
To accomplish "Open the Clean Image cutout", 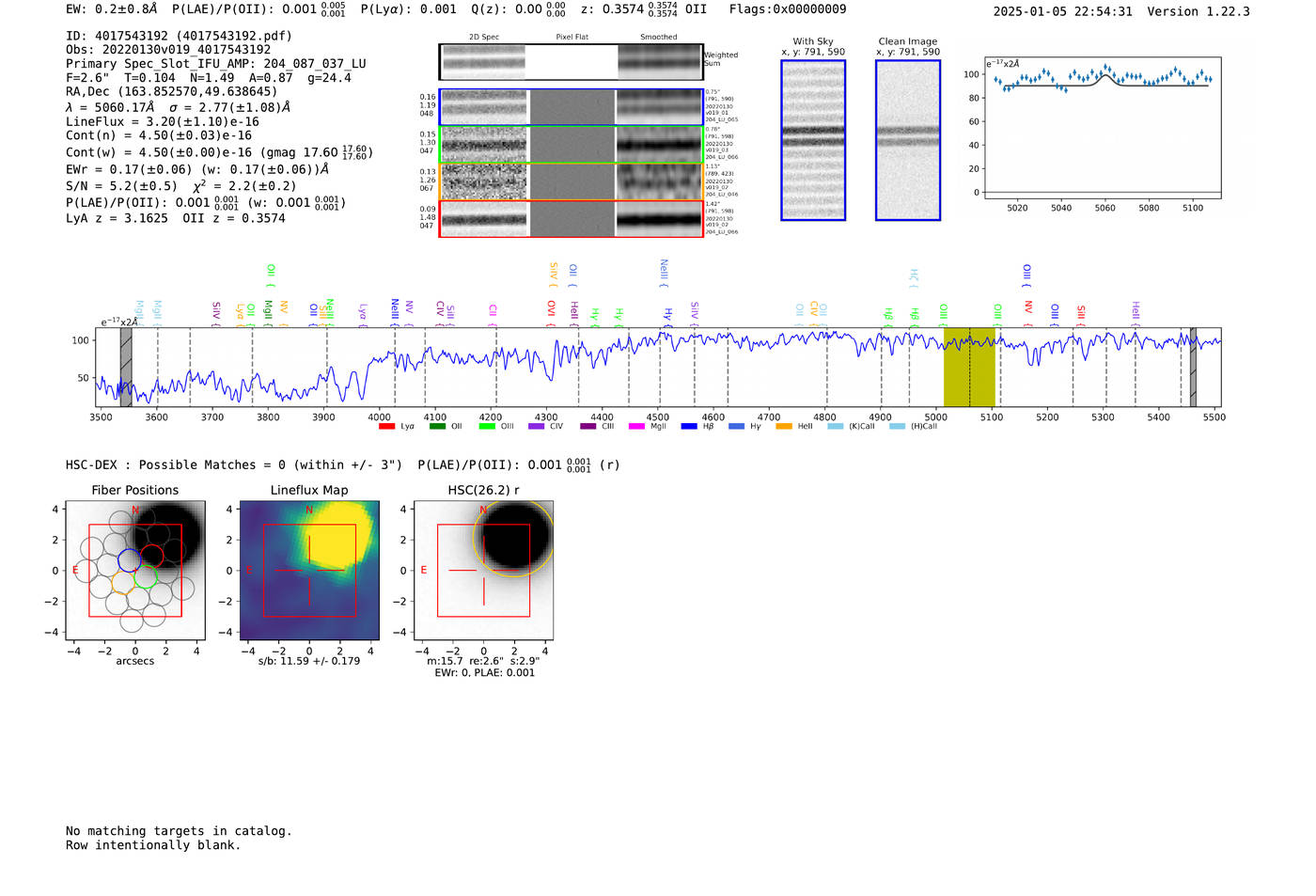I will (x=908, y=140).
